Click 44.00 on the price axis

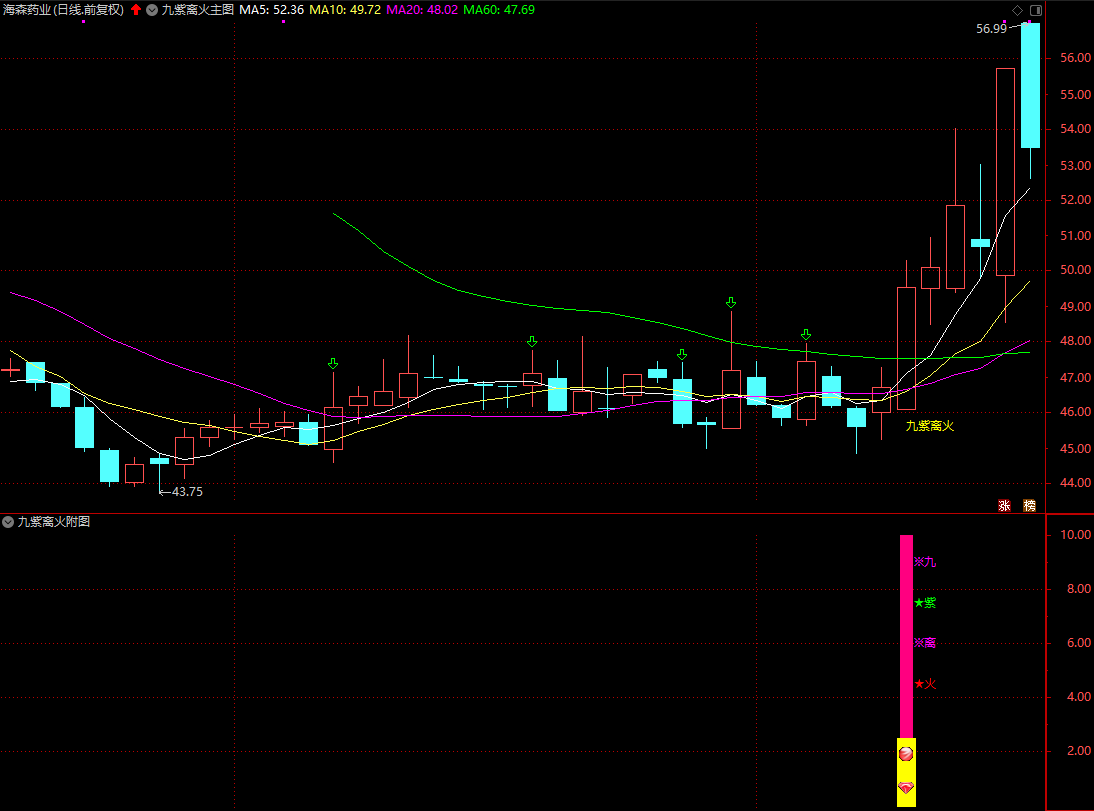pyautogui.click(x=1075, y=482)
